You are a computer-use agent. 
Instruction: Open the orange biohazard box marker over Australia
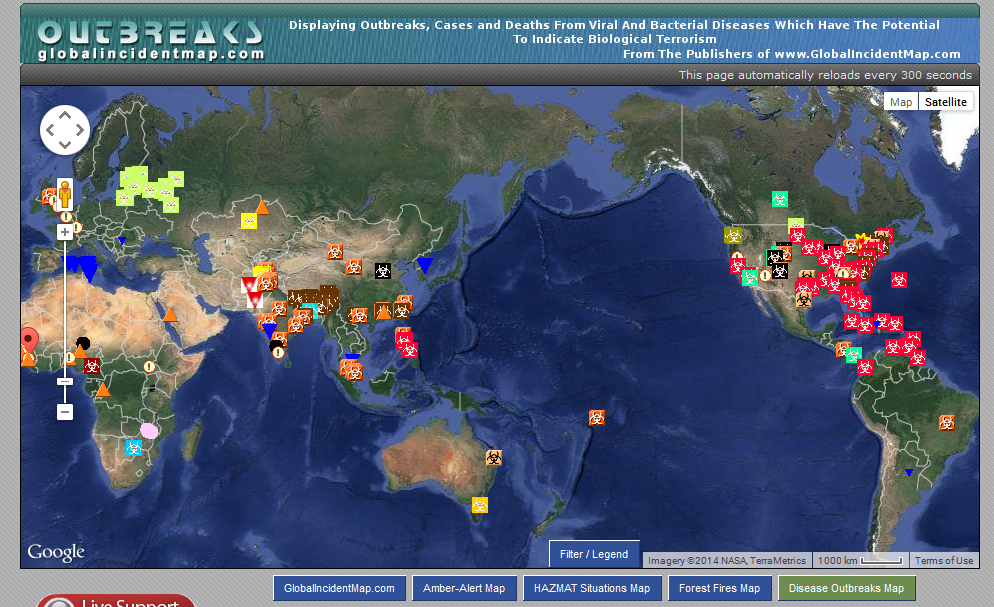coord(494,457)
